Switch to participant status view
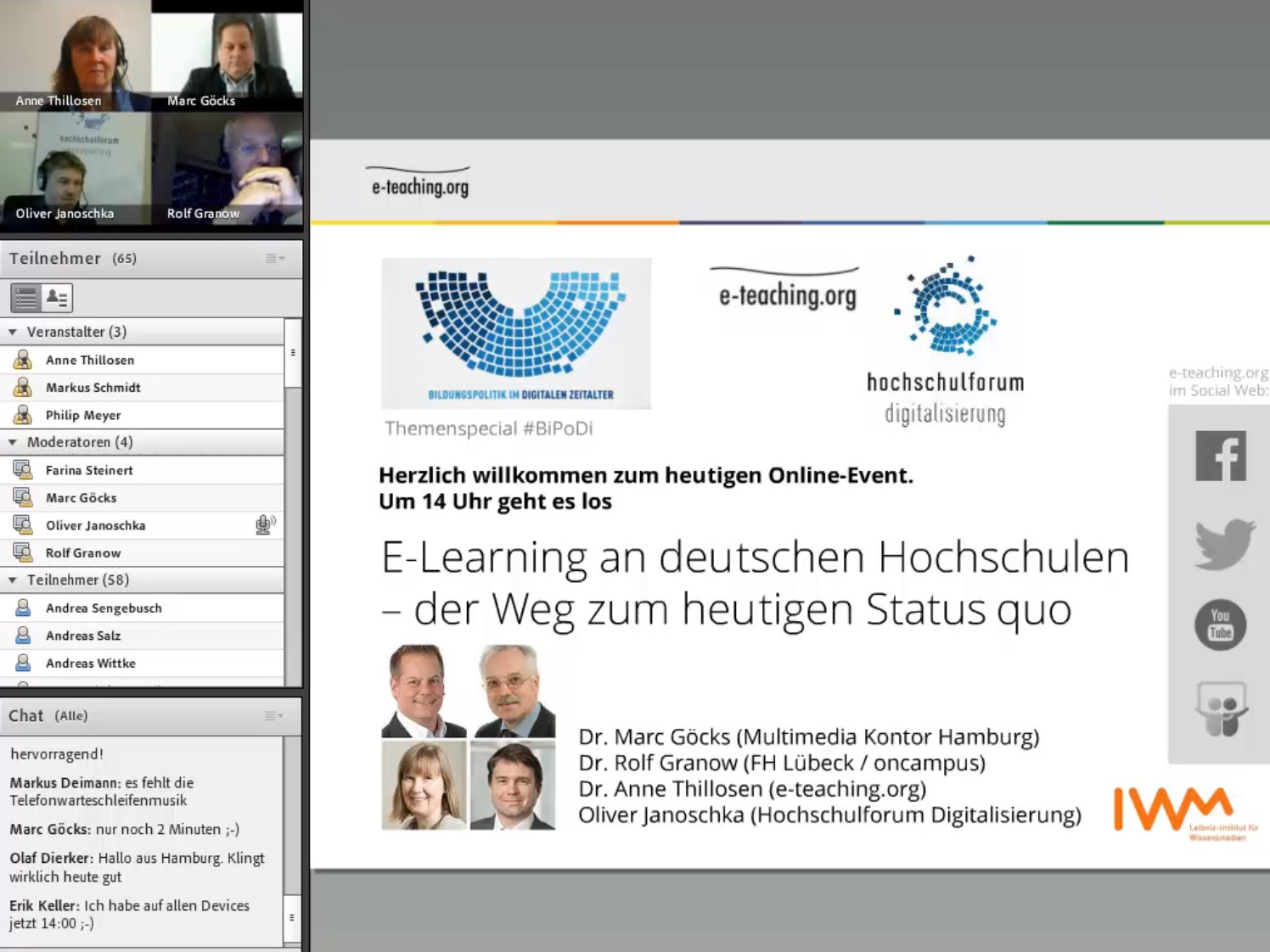Screen dimensions: 1270x952 (57, 298)
